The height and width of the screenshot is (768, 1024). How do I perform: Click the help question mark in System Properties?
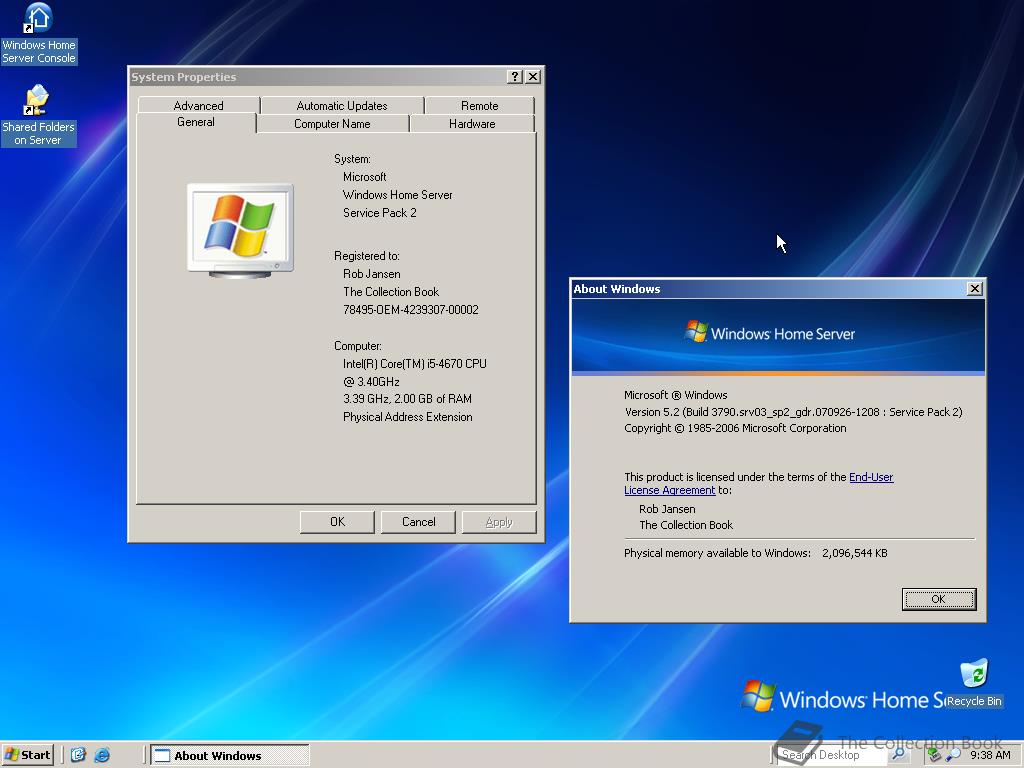tap(515, 76)
